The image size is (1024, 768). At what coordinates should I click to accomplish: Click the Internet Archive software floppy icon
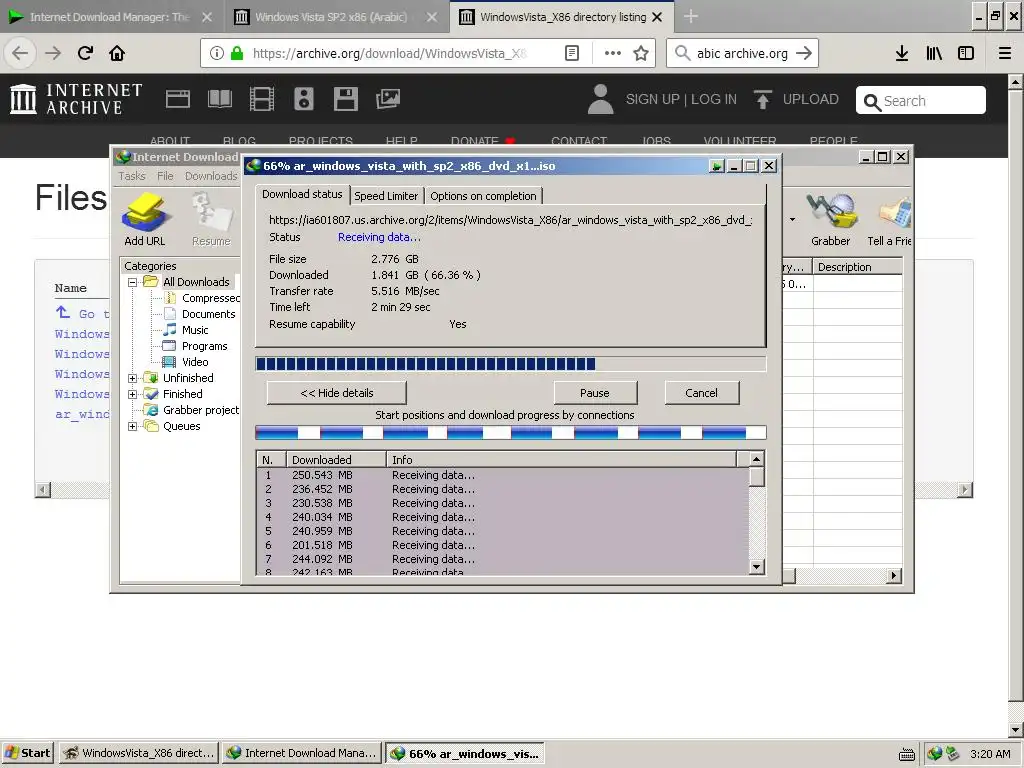click(345, 99)
